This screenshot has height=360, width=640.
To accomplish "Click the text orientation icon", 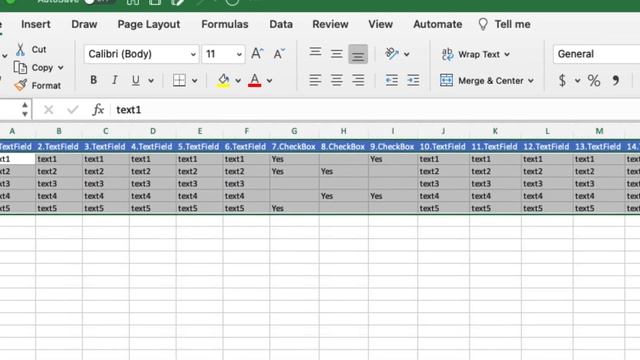I will pyautogui.click(x=392, y=54).
